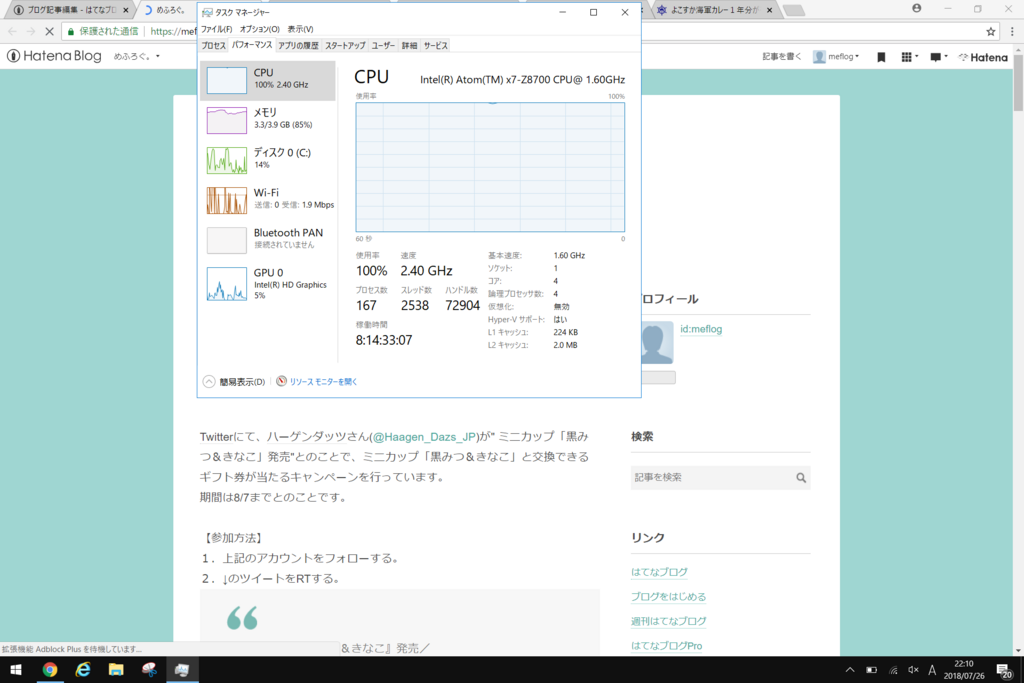The height and width of the screenshot is (683, 1024).
Task: Click the battery tray icon
Action: [x=871, y=670]
